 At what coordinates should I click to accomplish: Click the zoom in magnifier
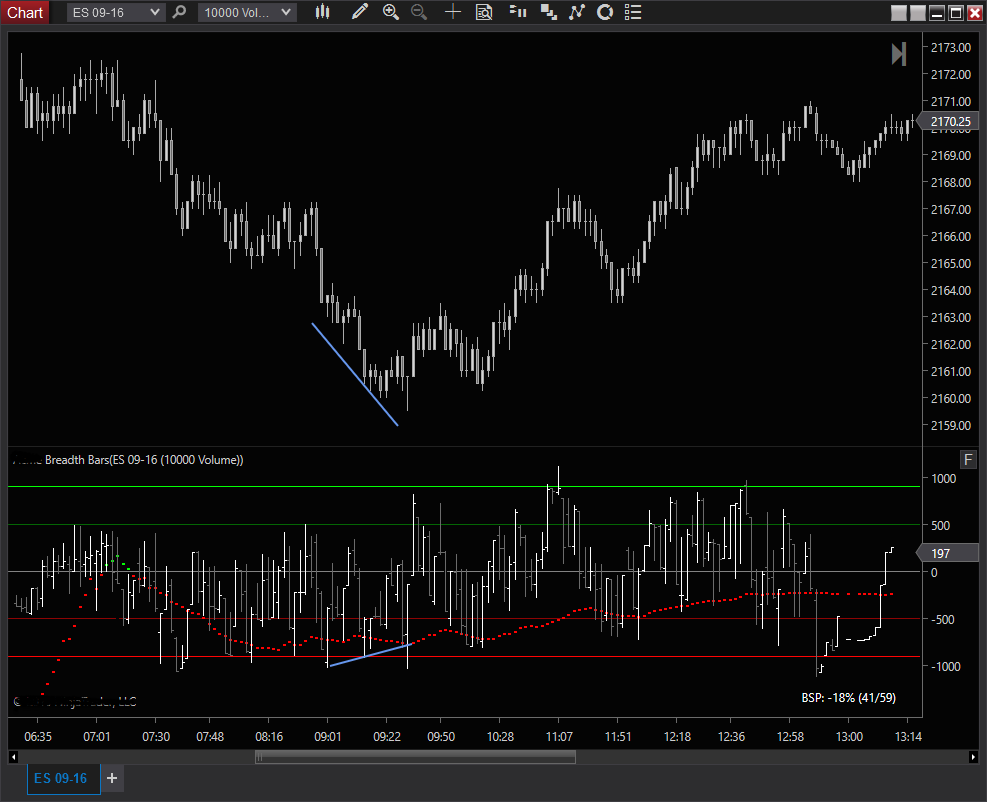pos(391,13)
